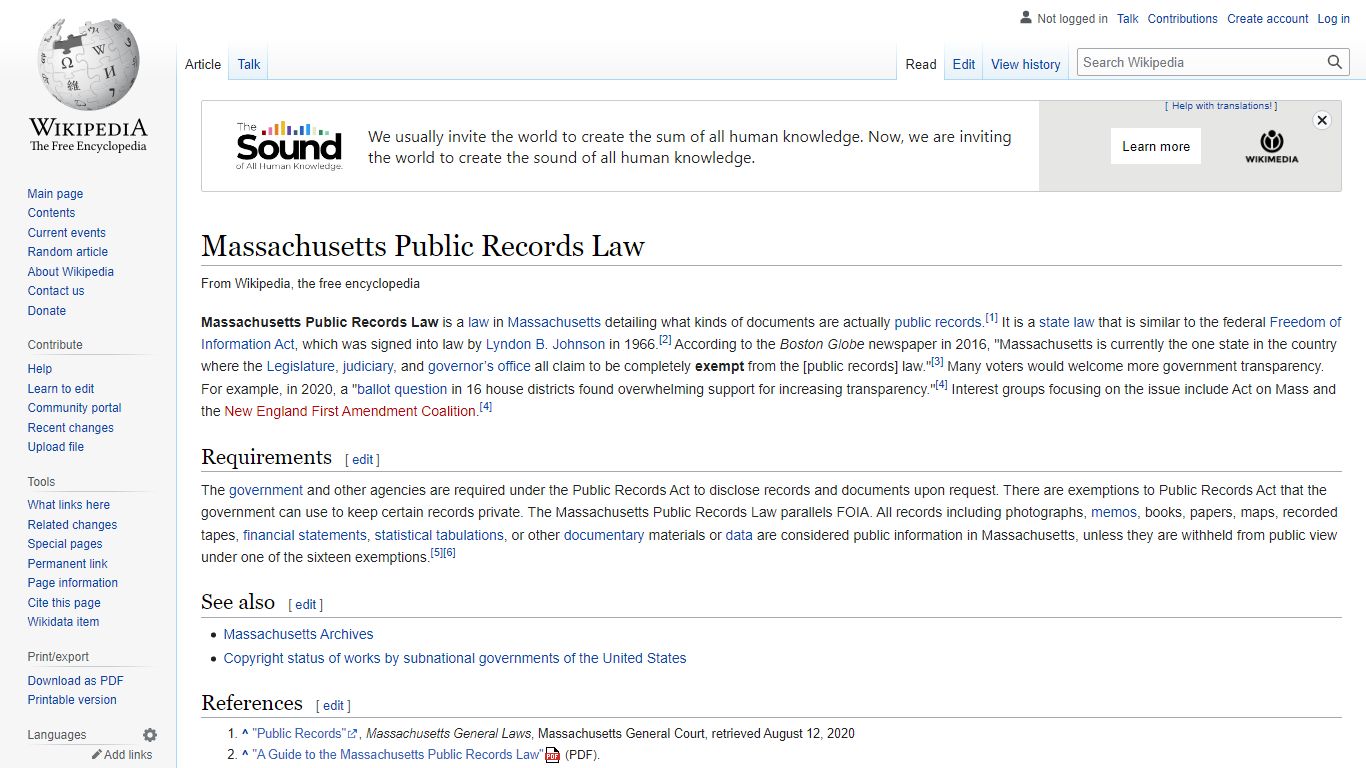1366x768 pixels.
Task: Edit the Requirements section
Action: (x=362, y=460)
